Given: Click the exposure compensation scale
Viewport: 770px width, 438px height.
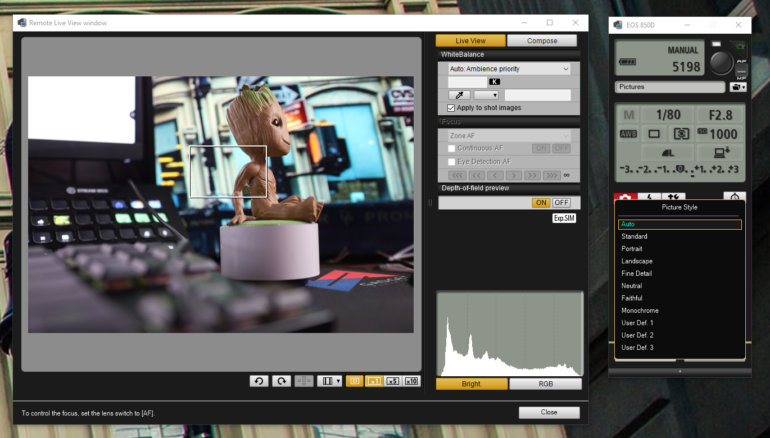Looking at the screenshot, I should (x=680, y=170).
